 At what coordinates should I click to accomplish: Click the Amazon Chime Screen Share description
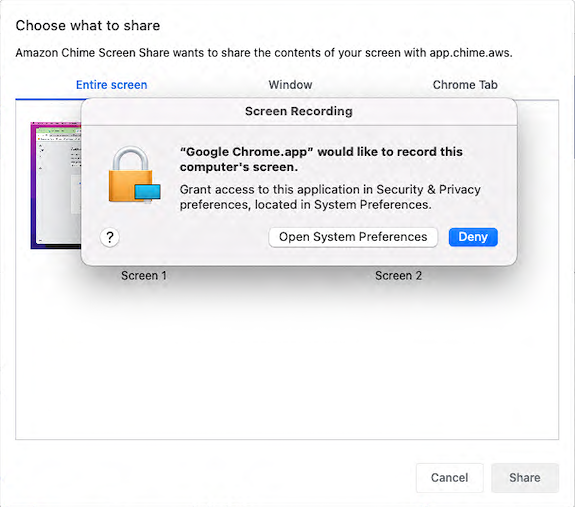point(264,53)
